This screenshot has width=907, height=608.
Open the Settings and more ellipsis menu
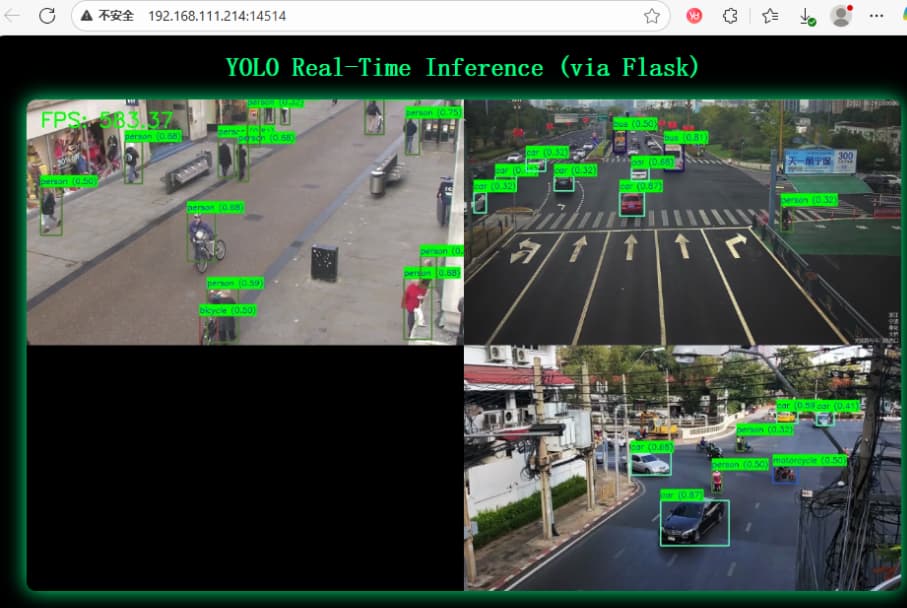point(877,16)
